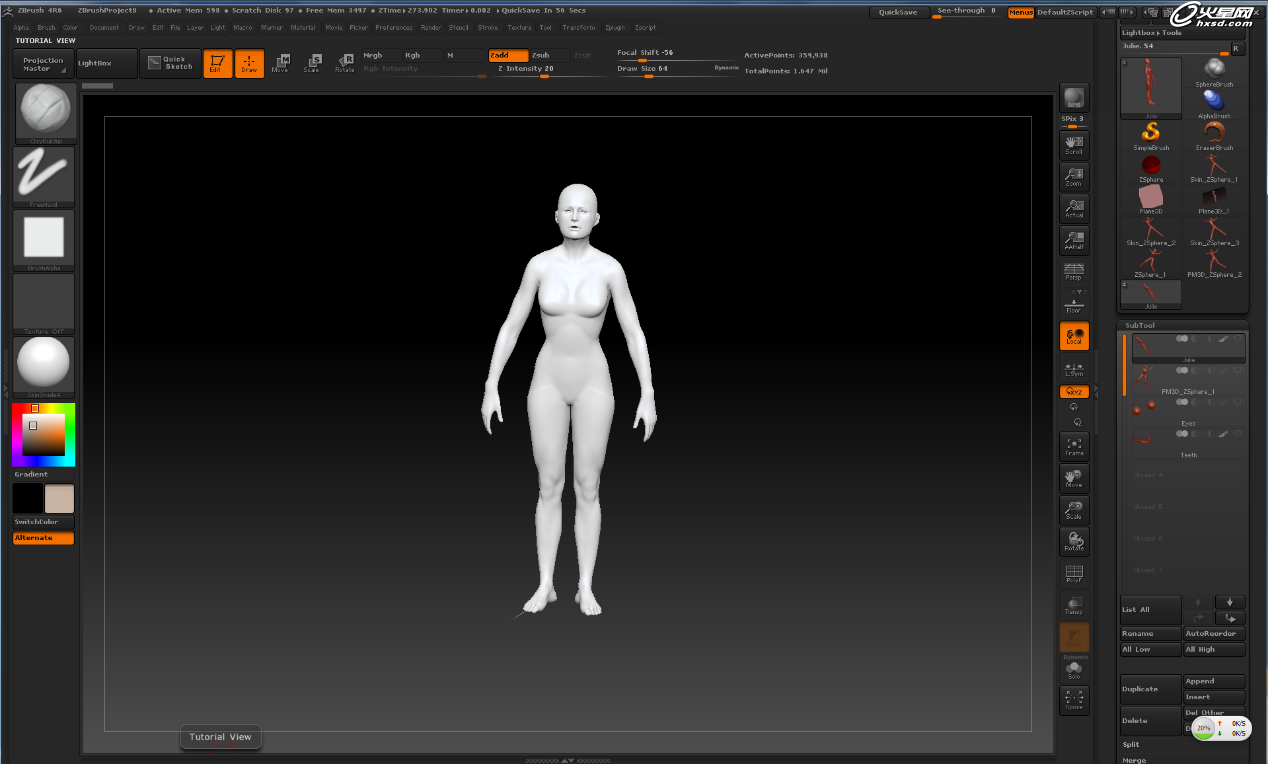Choose the SimpleBrush tool
The width and height of the screenshot is (1268, 764).
(x=1151, y=137)
